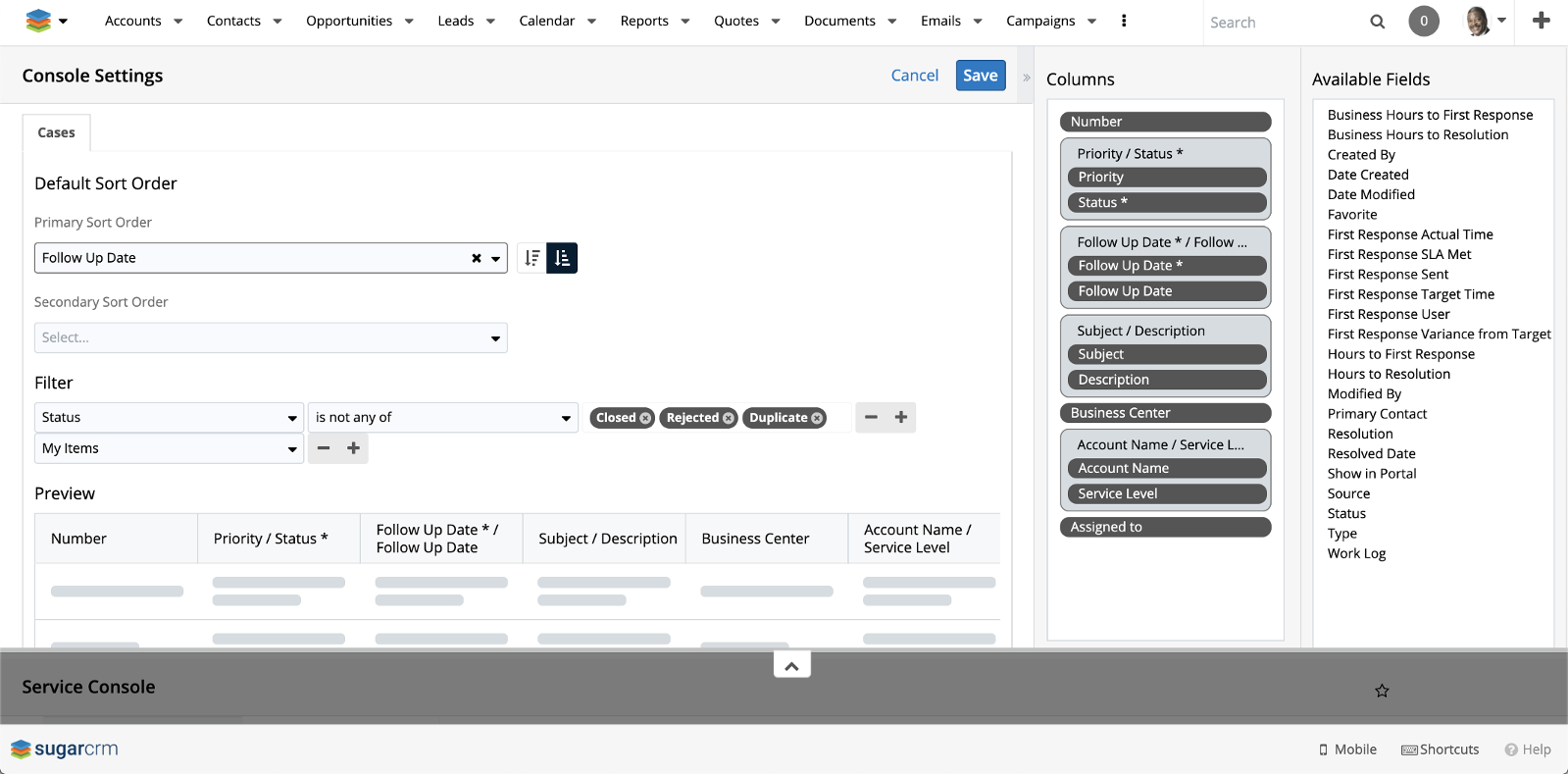Remove the Duplicate filter tag

pos(817,418)
